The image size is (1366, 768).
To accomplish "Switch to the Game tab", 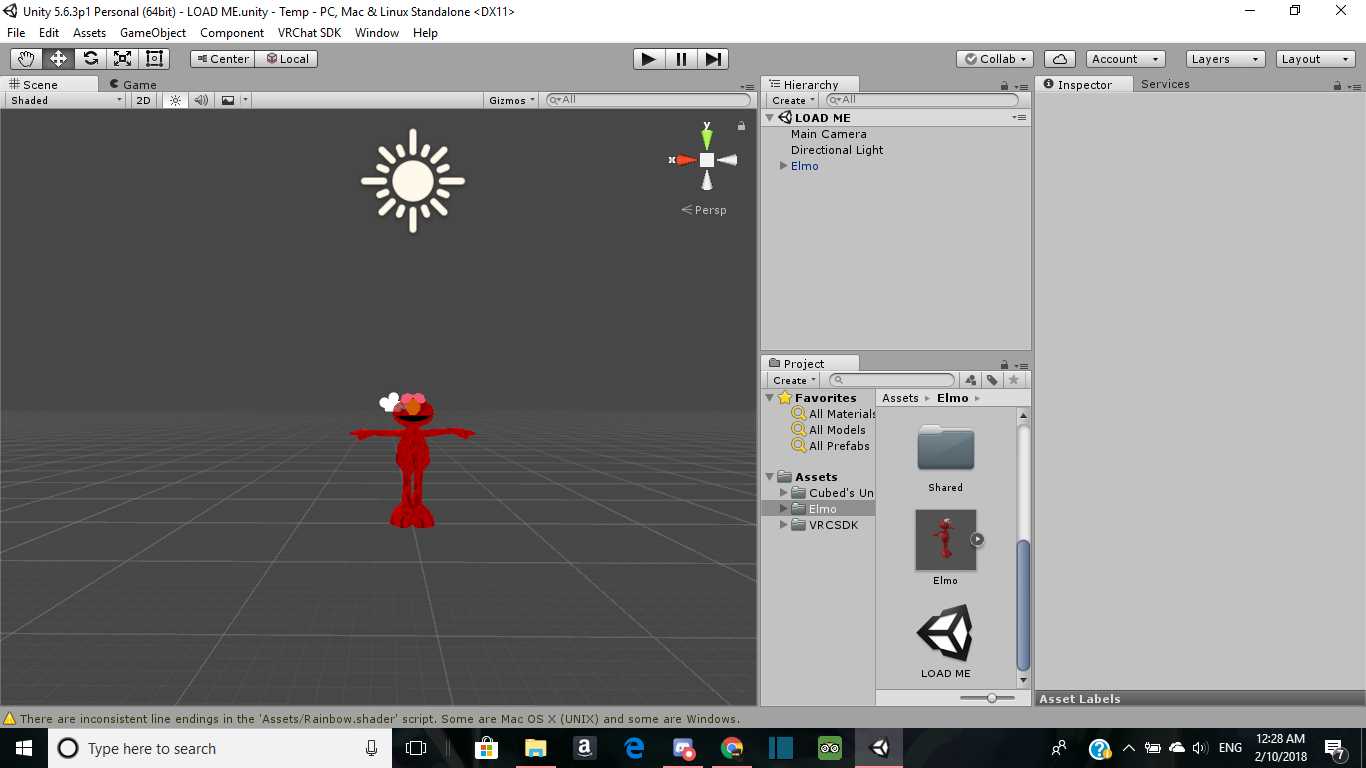I will tap(133, 85).
